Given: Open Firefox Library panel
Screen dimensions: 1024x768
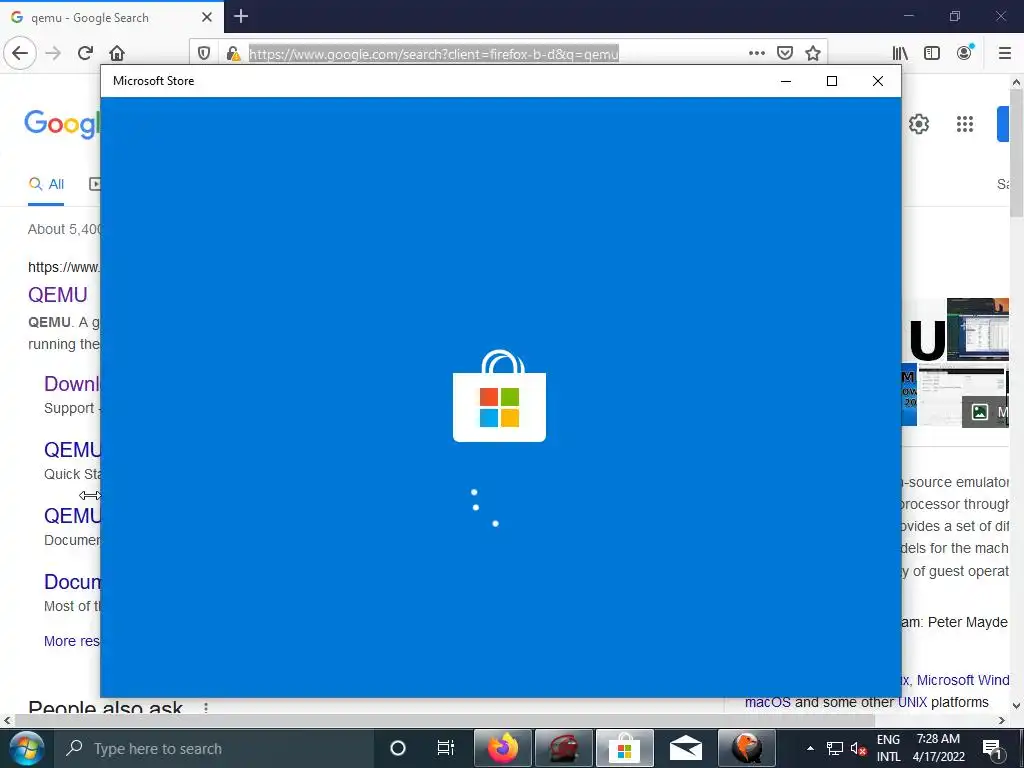Looking at the screenshot, I should pyautogui.click(x=901, y=54).
